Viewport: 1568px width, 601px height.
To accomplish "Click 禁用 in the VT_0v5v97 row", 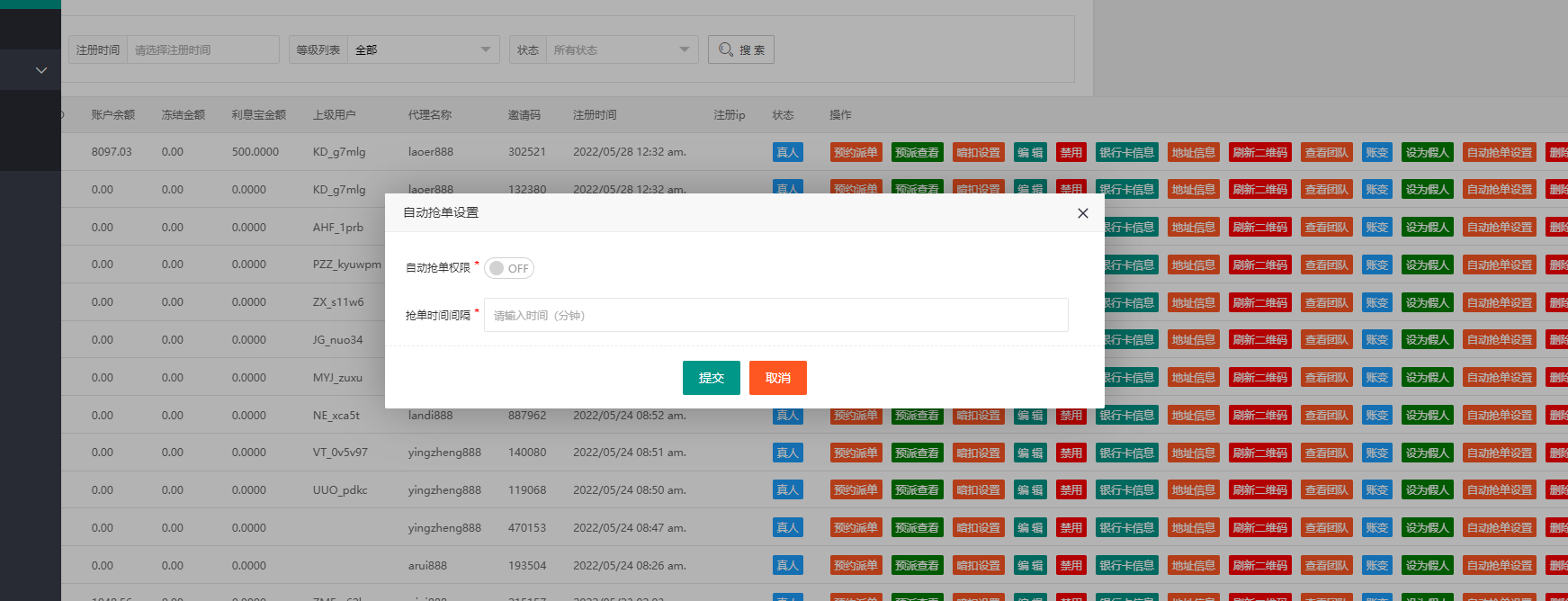I will (1071, 453).
